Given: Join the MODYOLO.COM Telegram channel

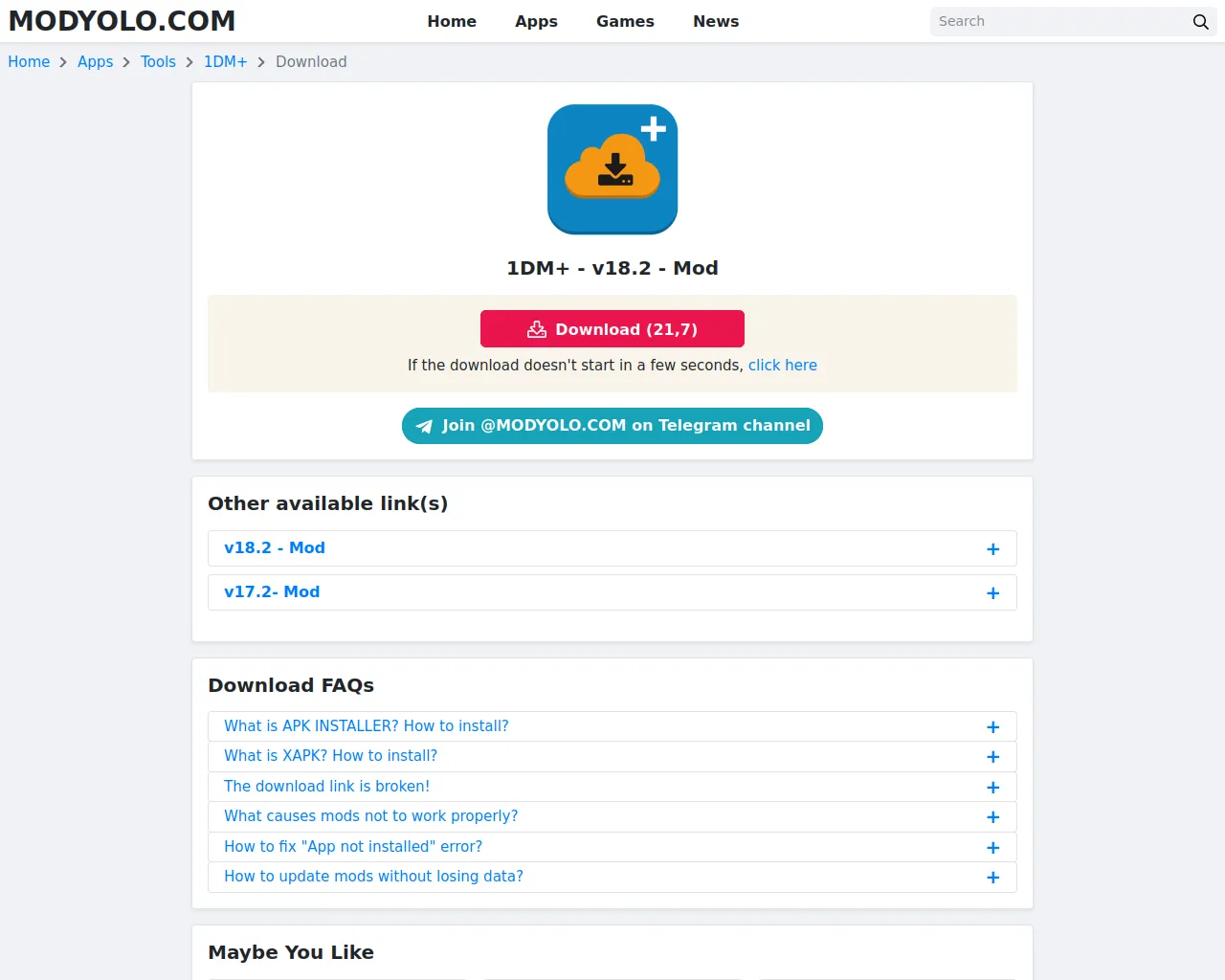Looking at the screenshot, I should pos(612,426).
